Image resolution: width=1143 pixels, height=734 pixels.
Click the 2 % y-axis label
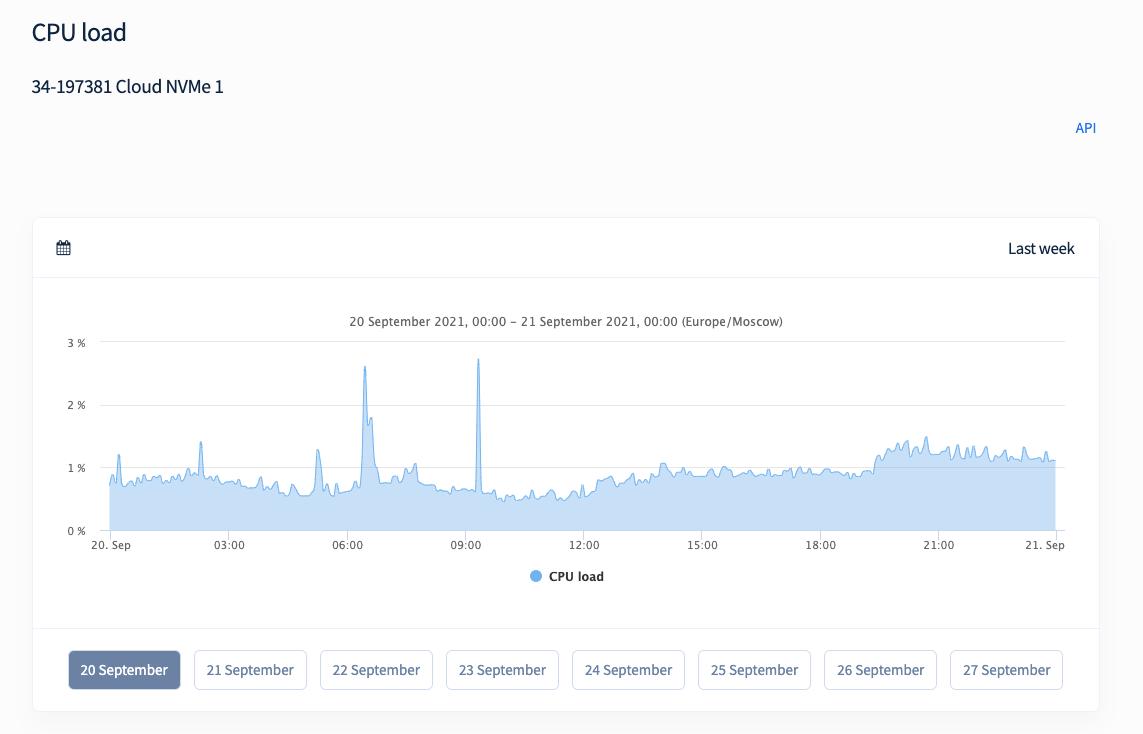(x=77, y=405)
